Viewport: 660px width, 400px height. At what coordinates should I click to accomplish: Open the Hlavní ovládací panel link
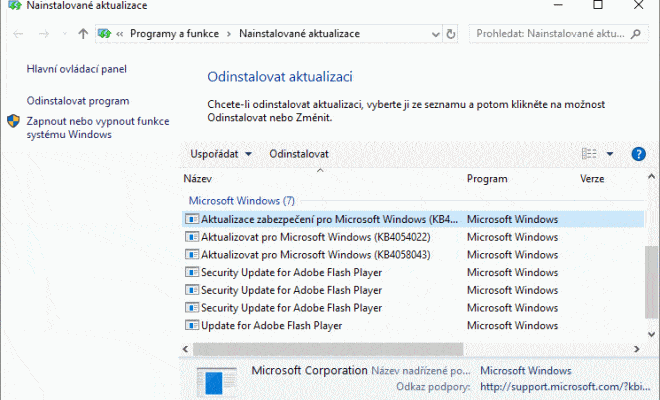coord(77,69)
